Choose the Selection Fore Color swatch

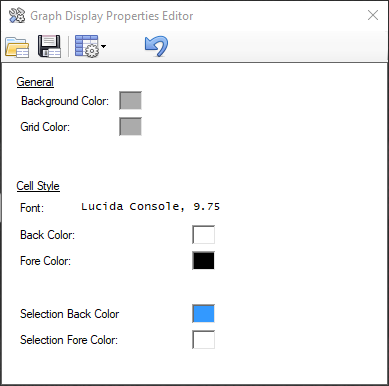pos(203,339)
